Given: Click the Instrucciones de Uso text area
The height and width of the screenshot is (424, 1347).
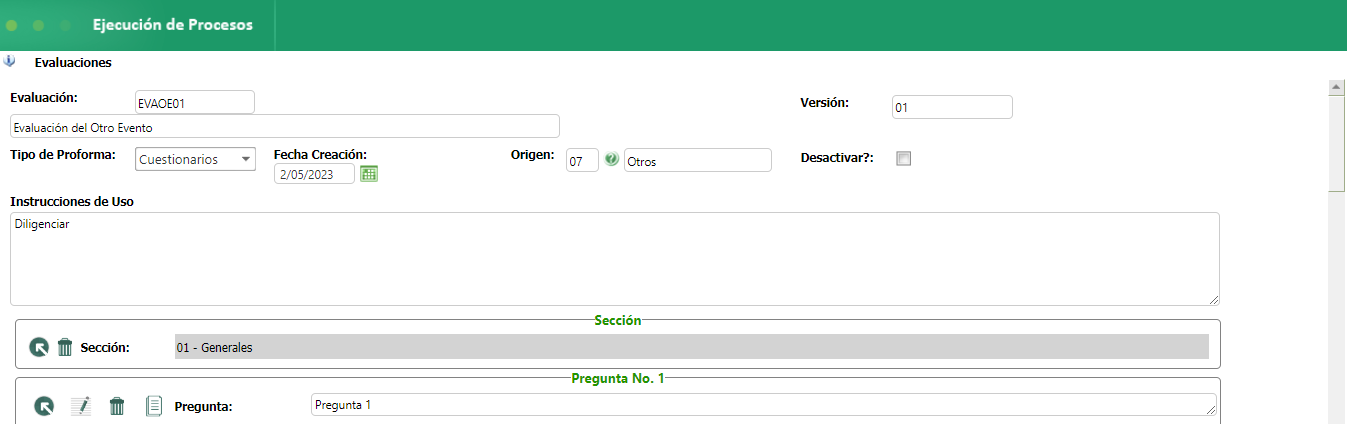Looking at the screenshot, I should click(x=614, y=258).
